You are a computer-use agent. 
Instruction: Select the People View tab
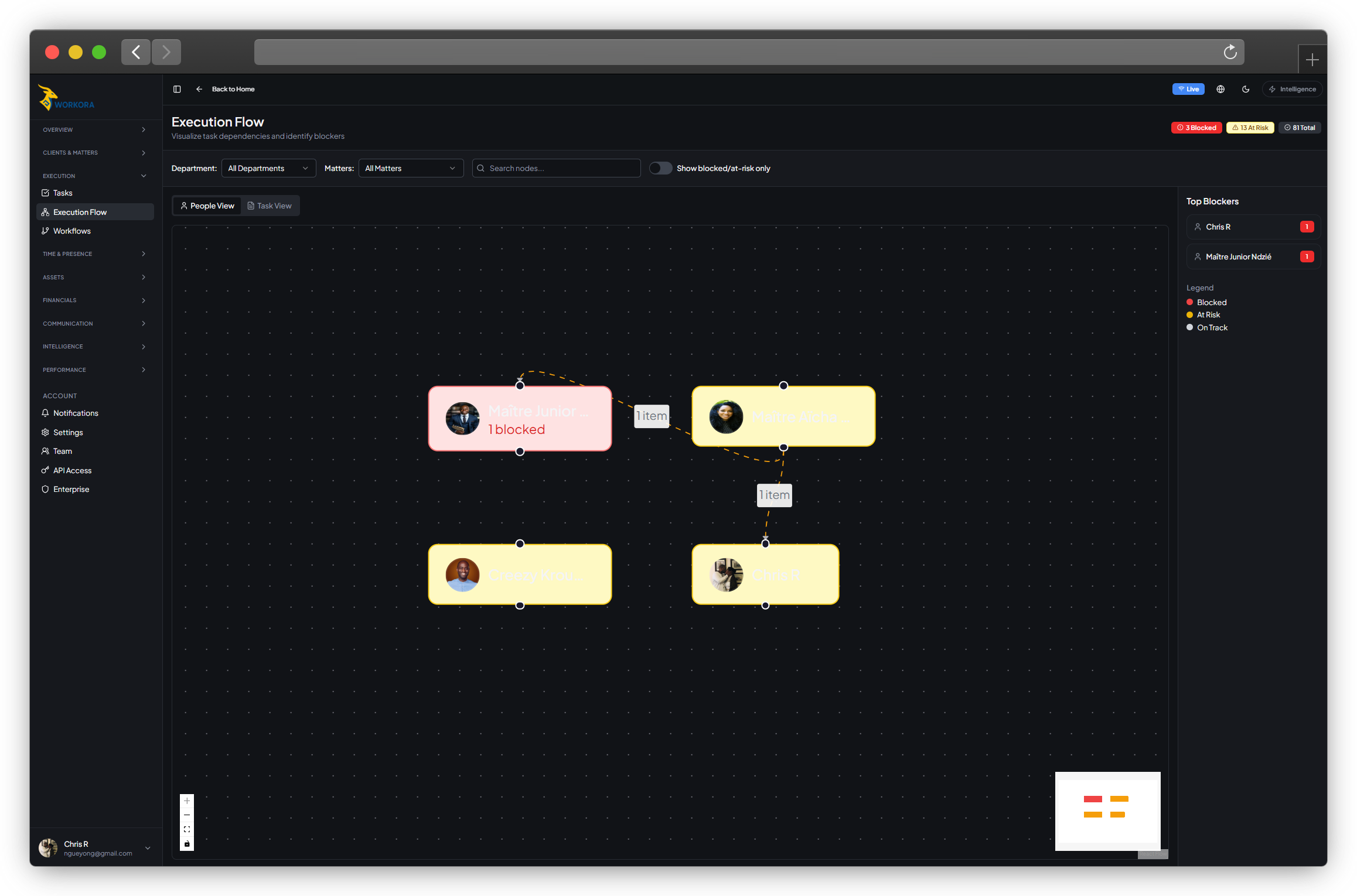207,206
